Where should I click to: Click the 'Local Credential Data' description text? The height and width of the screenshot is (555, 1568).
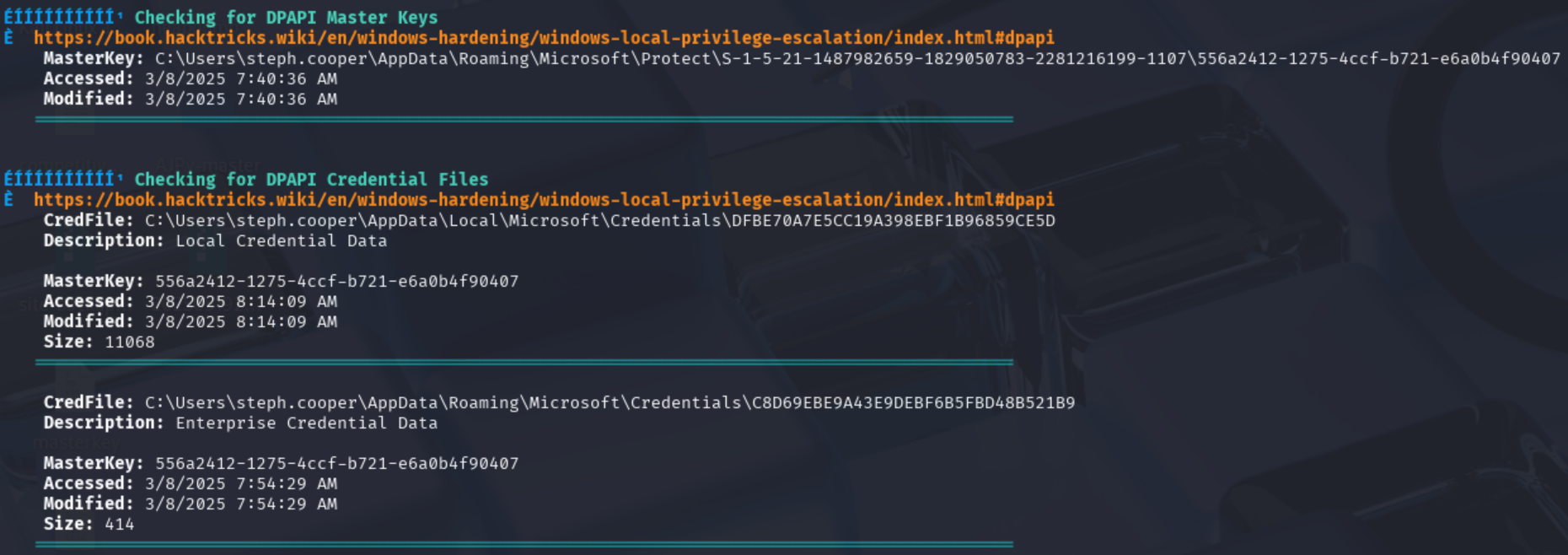[x=282, y=240]
